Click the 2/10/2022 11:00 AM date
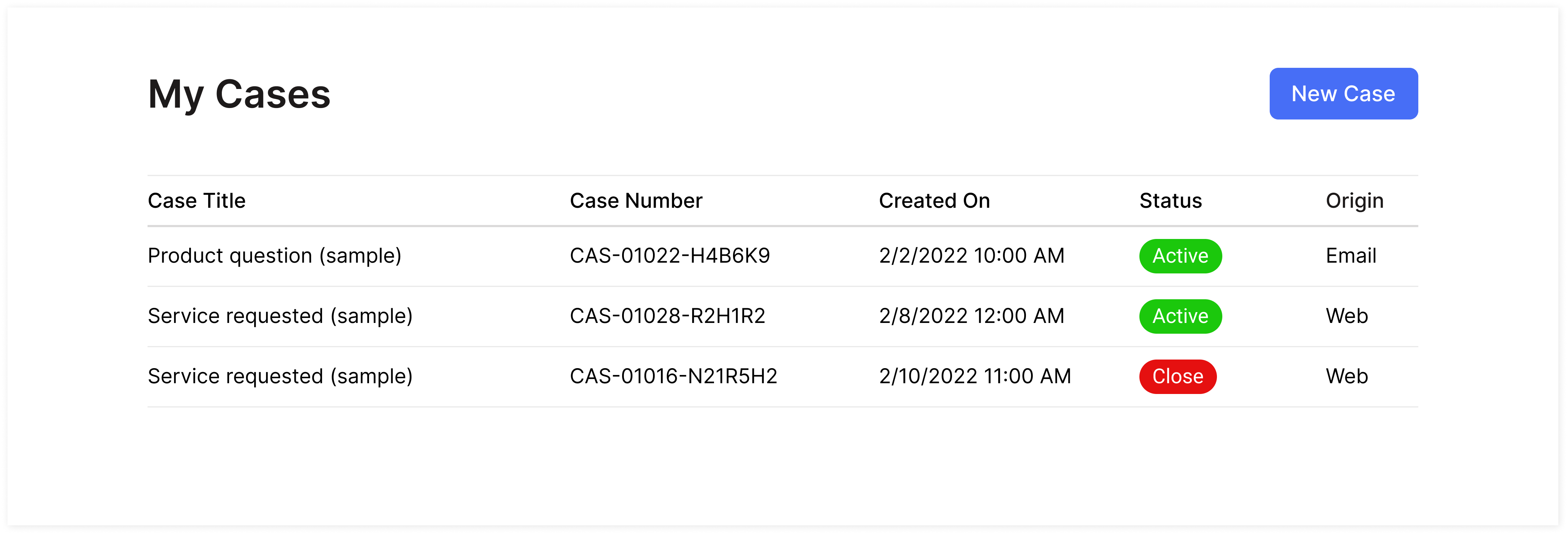This screenshot has width=1568, height=535. coord(975,376)
